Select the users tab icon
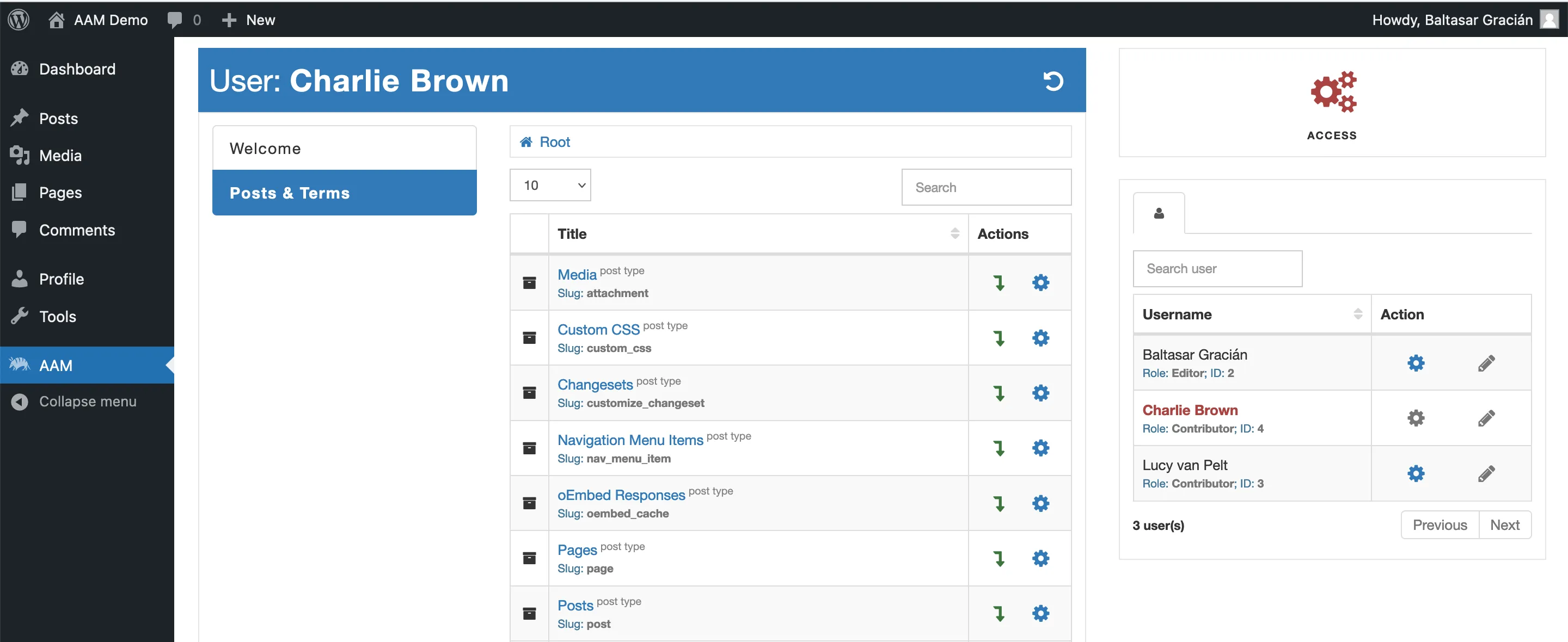This screenshot has height=642, width=1568. point(1159,214)
